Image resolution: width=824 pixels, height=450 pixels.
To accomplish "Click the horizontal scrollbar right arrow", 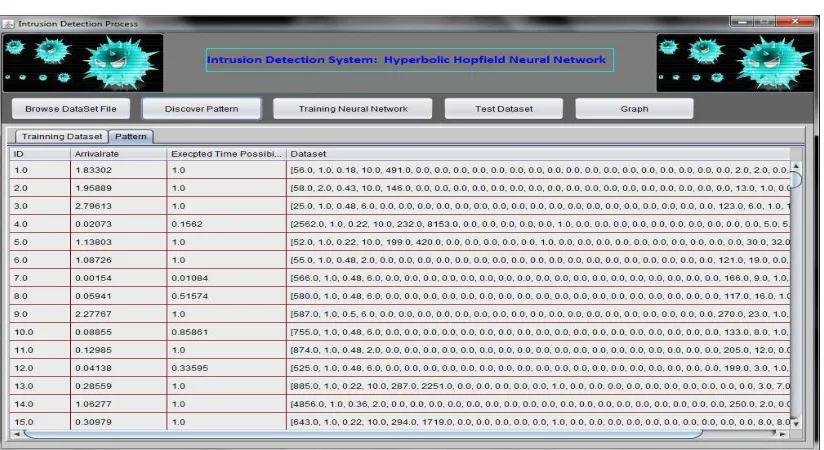I will point(782,434).
